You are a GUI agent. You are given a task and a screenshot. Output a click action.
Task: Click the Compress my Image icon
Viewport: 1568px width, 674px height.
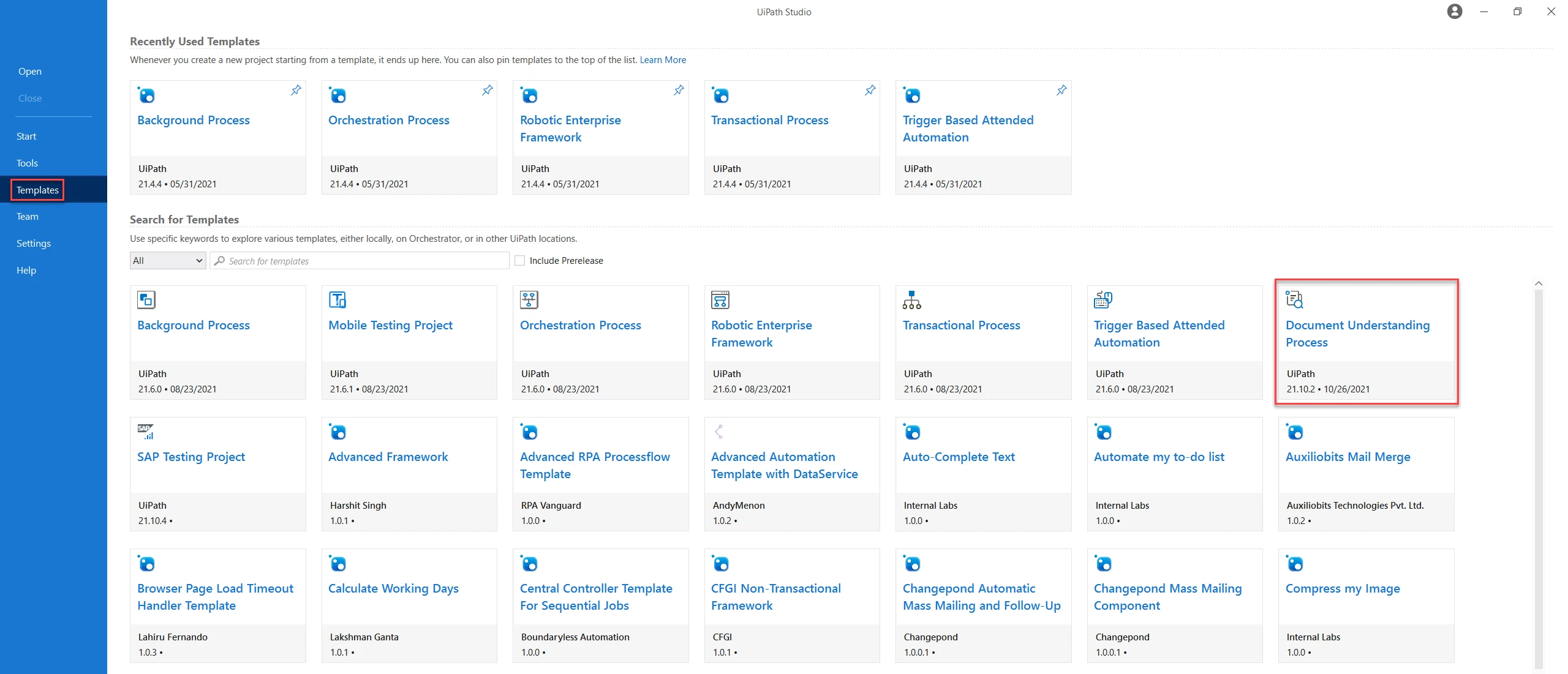[1294, 563]
